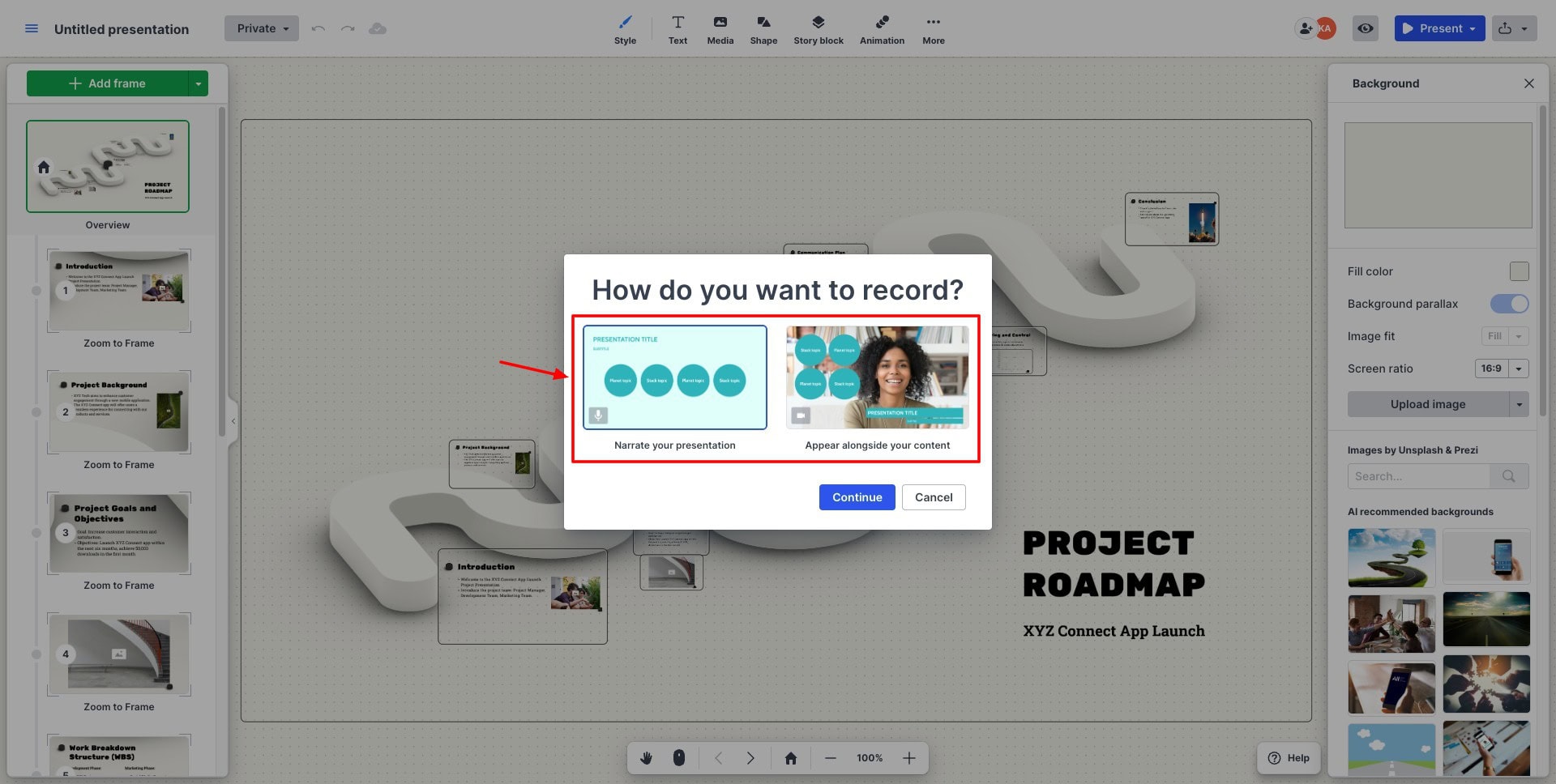
Task: Start presenting with the Present button
Action: click(1432, 28)
